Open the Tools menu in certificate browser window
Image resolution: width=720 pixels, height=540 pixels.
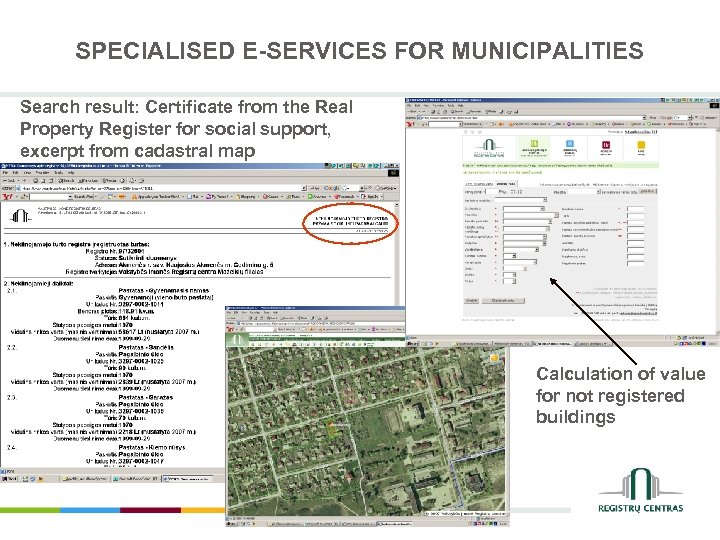click(57, 173)
